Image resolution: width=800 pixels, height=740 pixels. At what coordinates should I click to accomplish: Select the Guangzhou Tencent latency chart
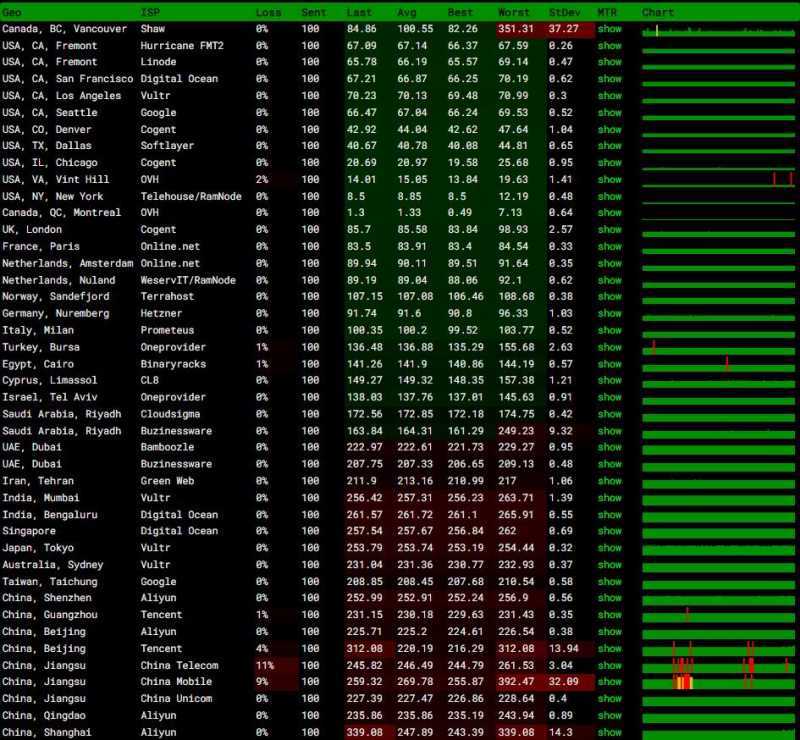[x=718, y=615]
